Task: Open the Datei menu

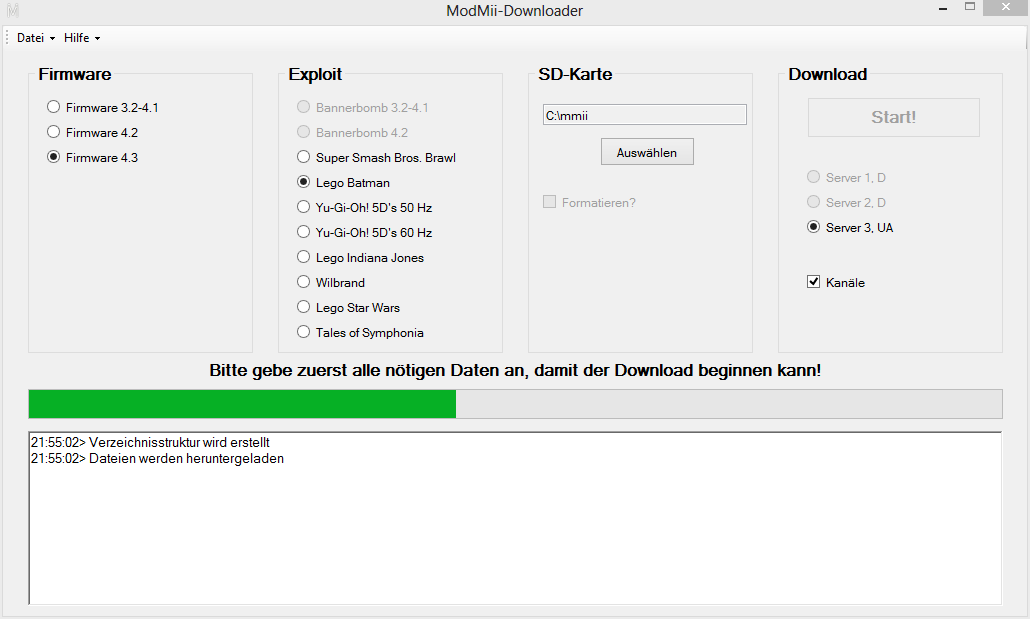Action: point(35,38)
